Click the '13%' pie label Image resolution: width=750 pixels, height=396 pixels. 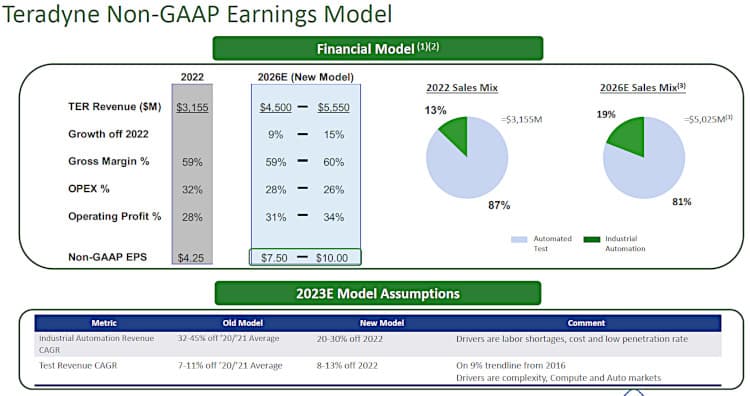tap(435, 110)
